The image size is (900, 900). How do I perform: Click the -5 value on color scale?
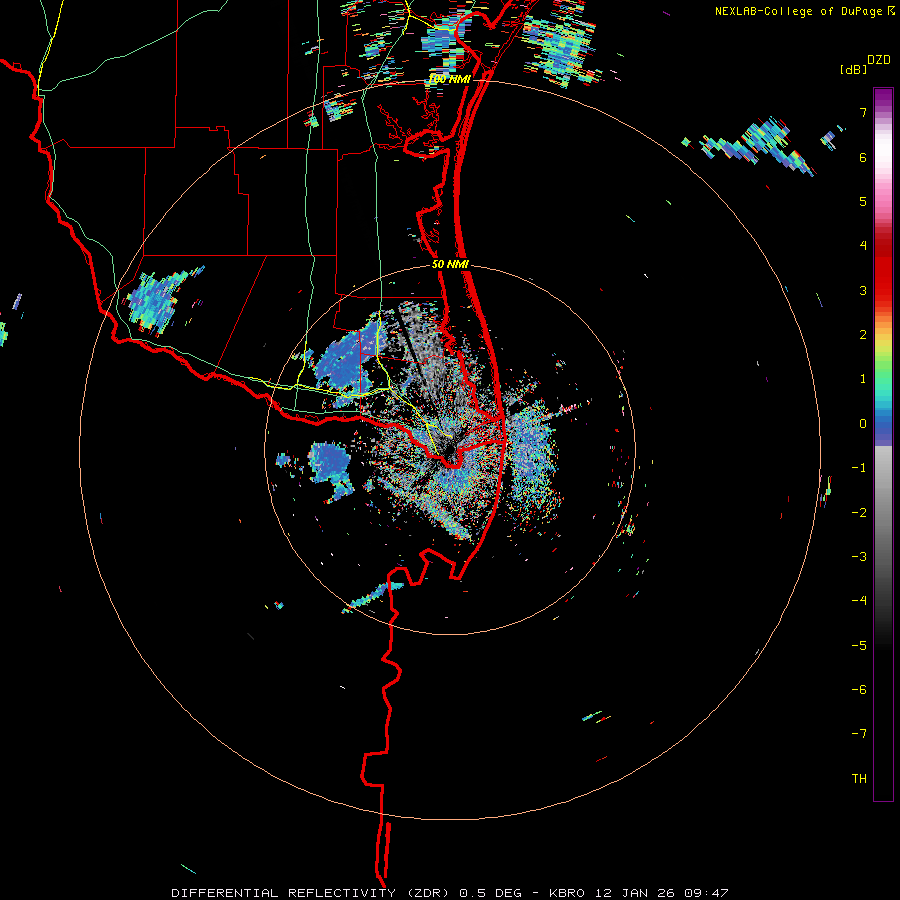tap(859, 646)
